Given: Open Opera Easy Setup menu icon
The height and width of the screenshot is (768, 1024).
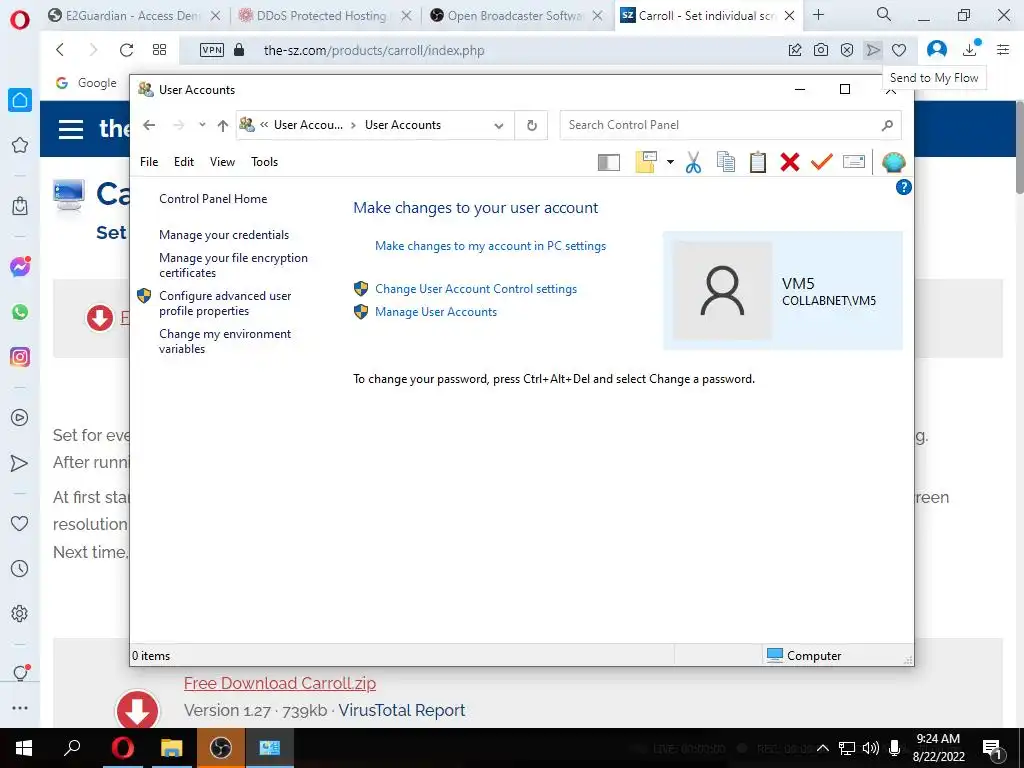Looking at the screenshot, I should tap(1003, 50).
